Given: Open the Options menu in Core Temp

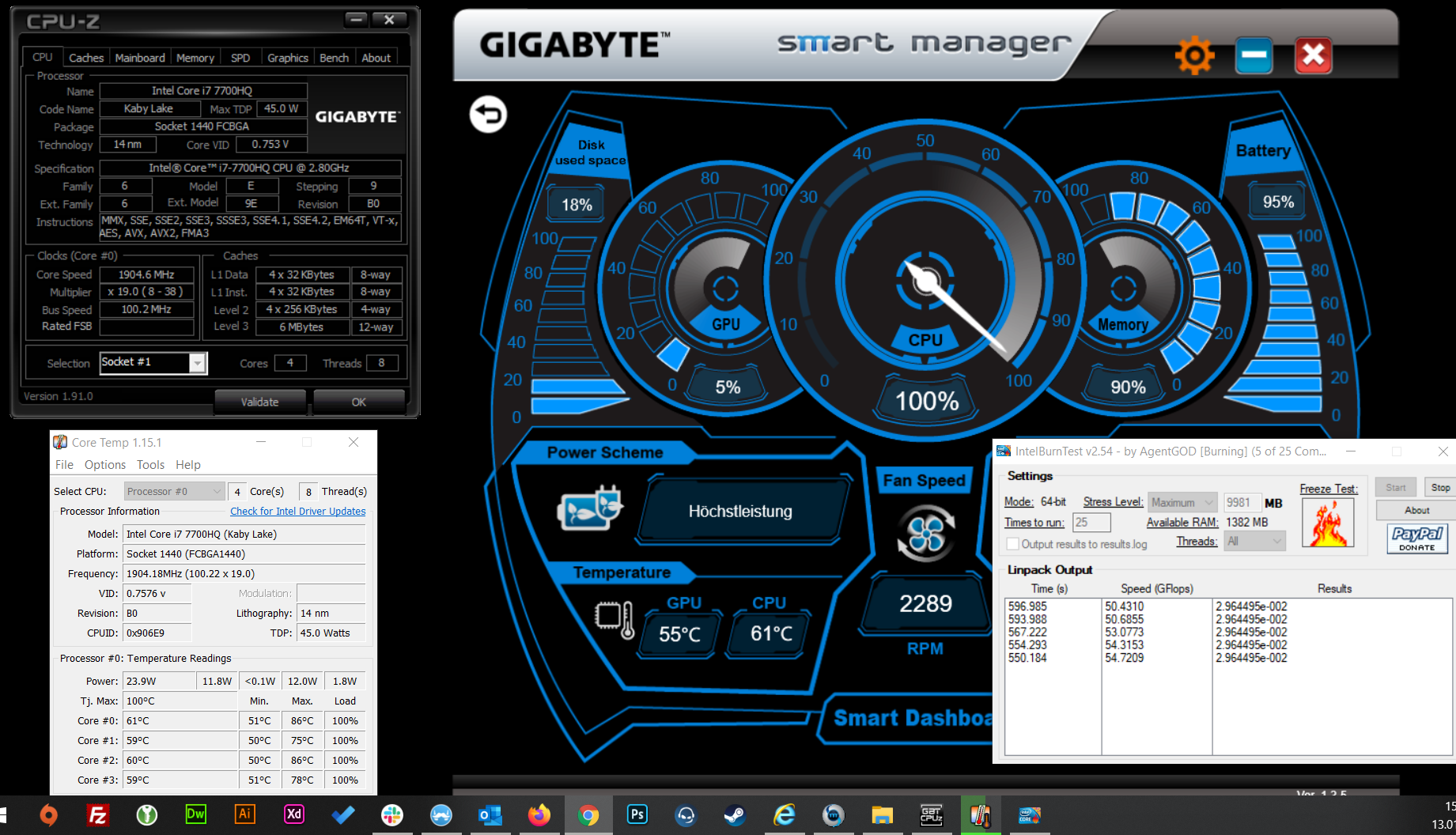Looking at the screenshot, I should pyautogui.click(x=104, y=464).
